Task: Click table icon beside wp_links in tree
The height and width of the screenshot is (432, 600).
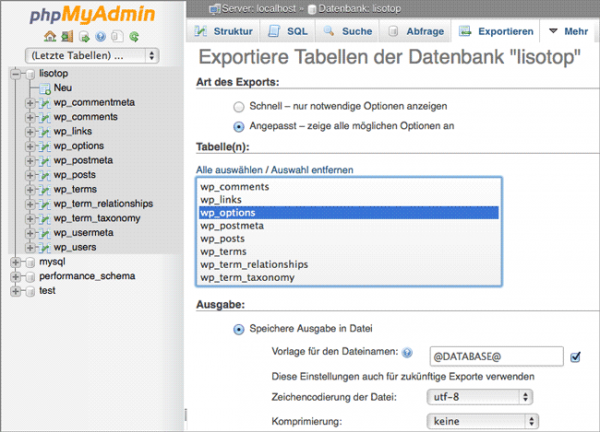Action: [x=45, y=132]
